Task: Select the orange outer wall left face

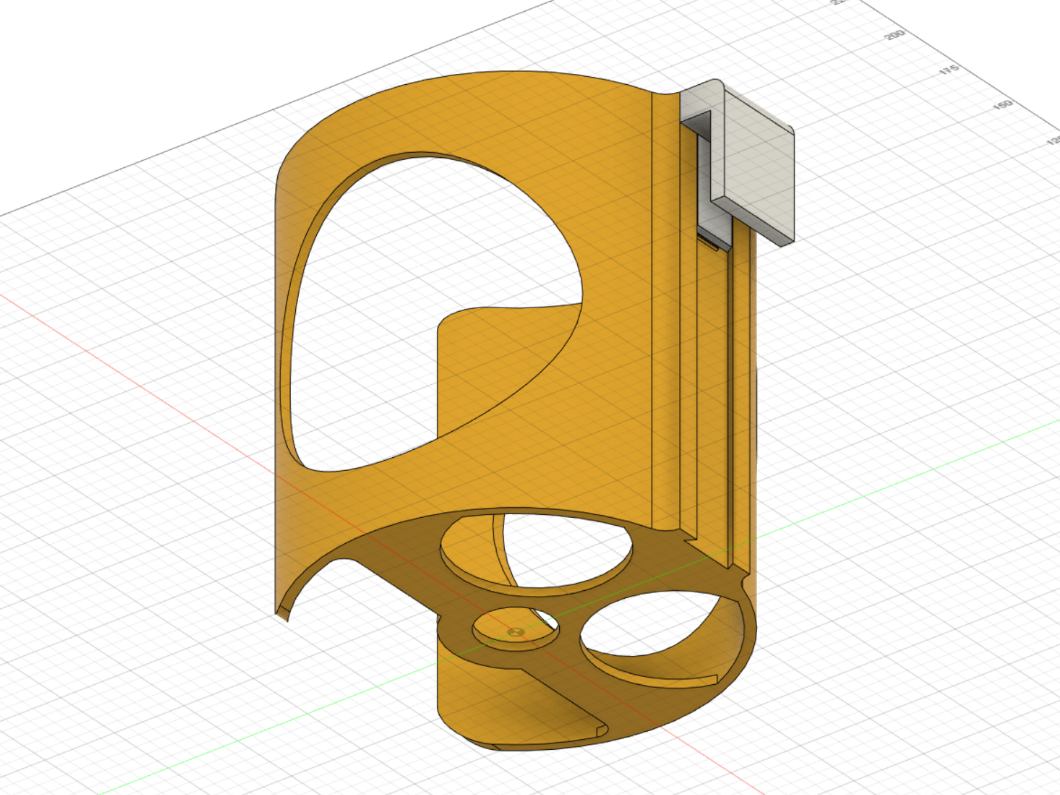Action: pyautogui.click(x=285, y=527)
